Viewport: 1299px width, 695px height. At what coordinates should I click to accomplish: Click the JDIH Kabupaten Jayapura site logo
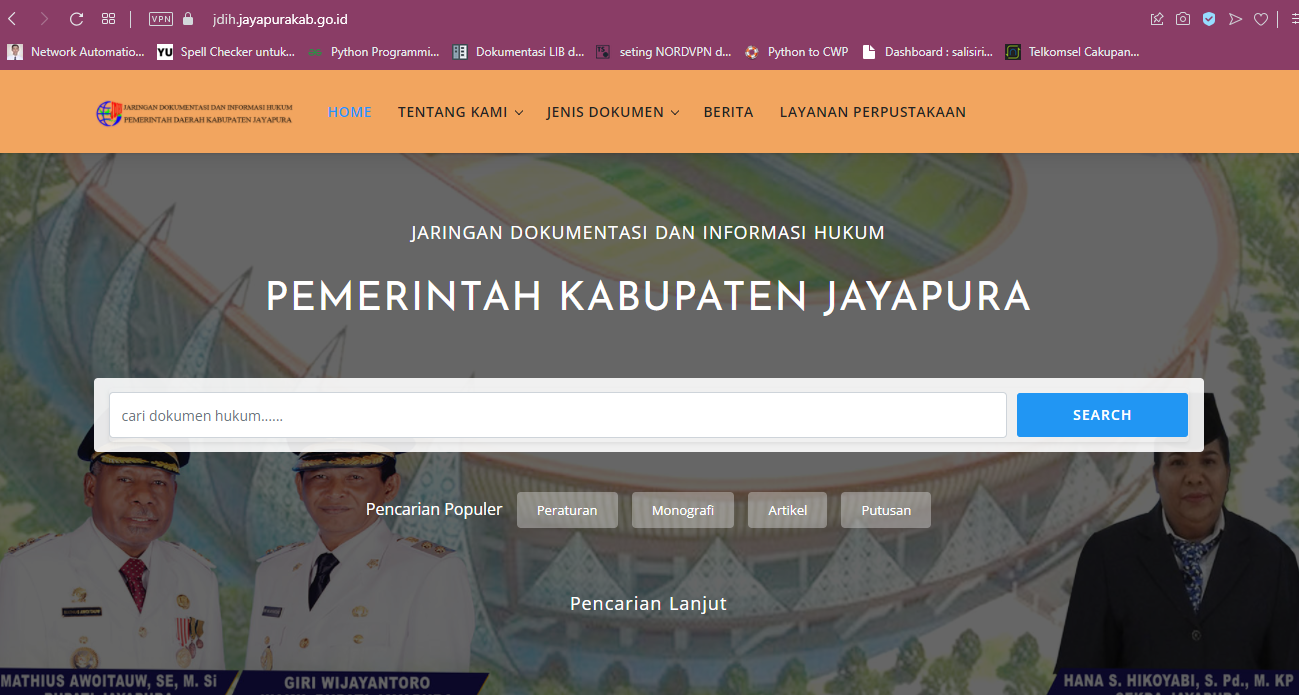click(194, 113)
